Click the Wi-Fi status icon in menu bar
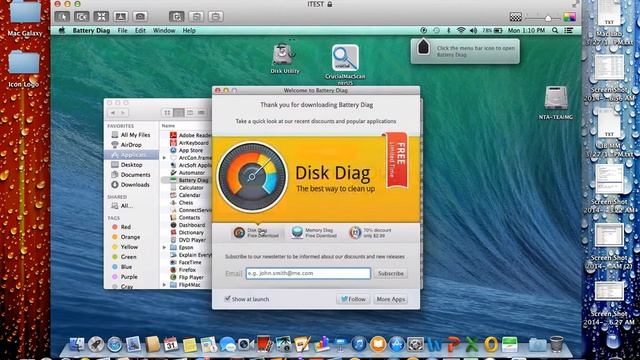 461,30
